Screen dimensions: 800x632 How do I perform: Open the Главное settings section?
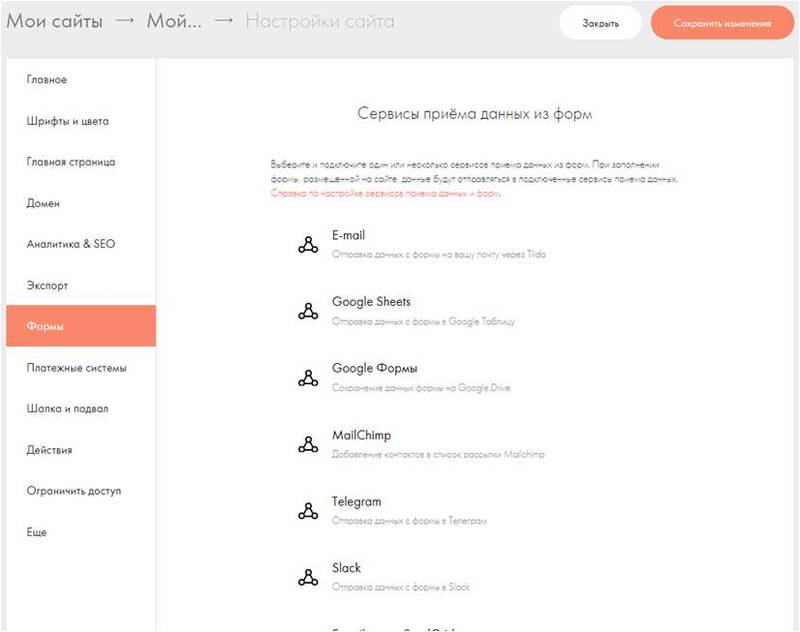(x=47, y=80)
